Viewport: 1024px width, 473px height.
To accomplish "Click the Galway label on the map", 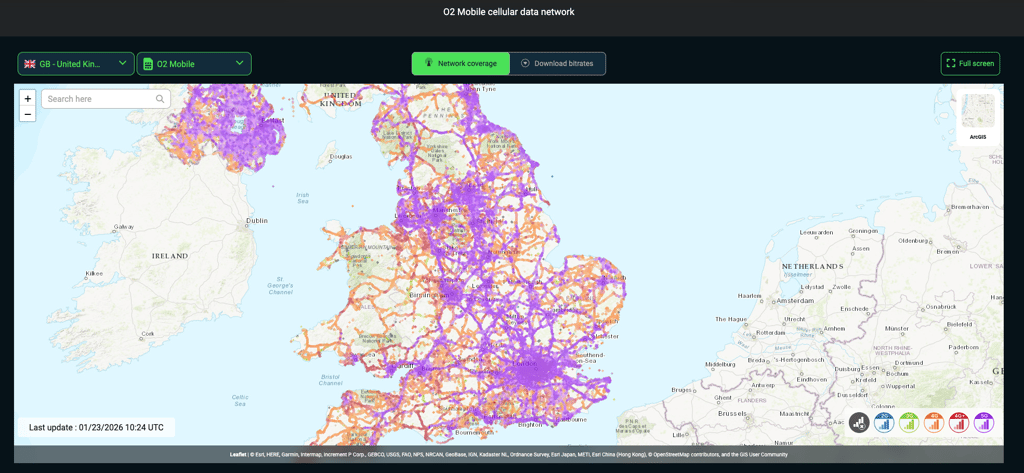I will tap(123, 227).
